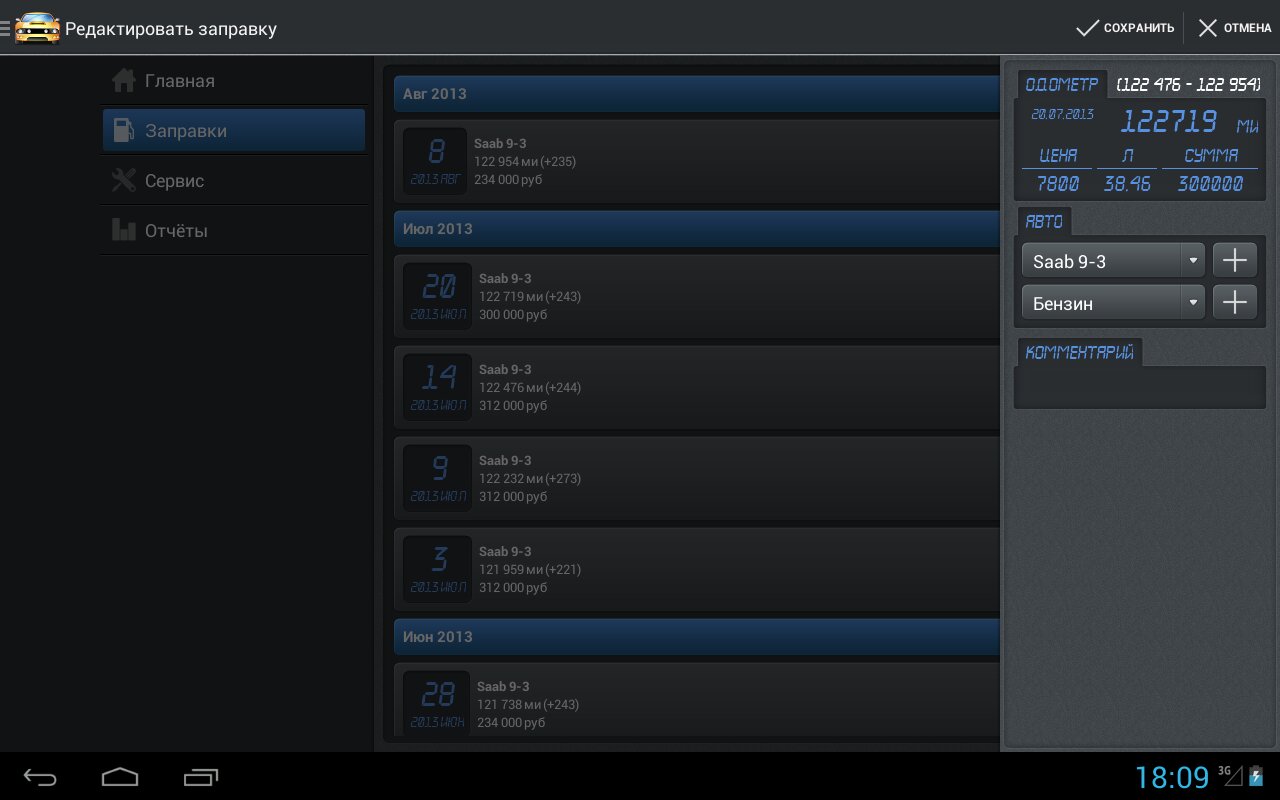Tap the Редактировать заправку title

(171, 29)
